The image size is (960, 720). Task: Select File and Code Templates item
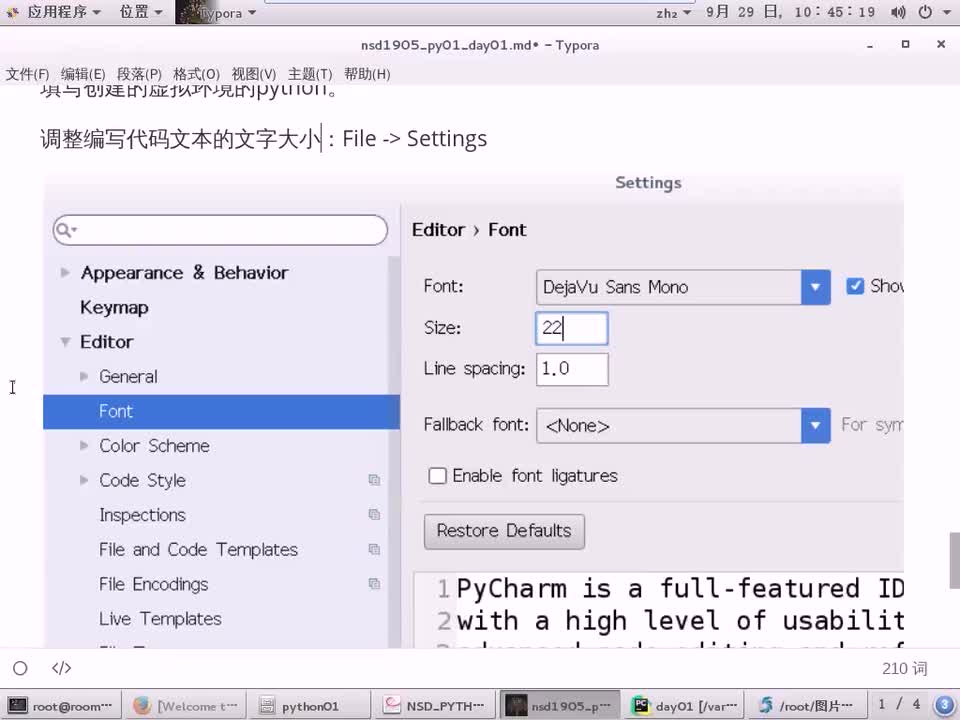pyautogui.click(x=198, y=550)
